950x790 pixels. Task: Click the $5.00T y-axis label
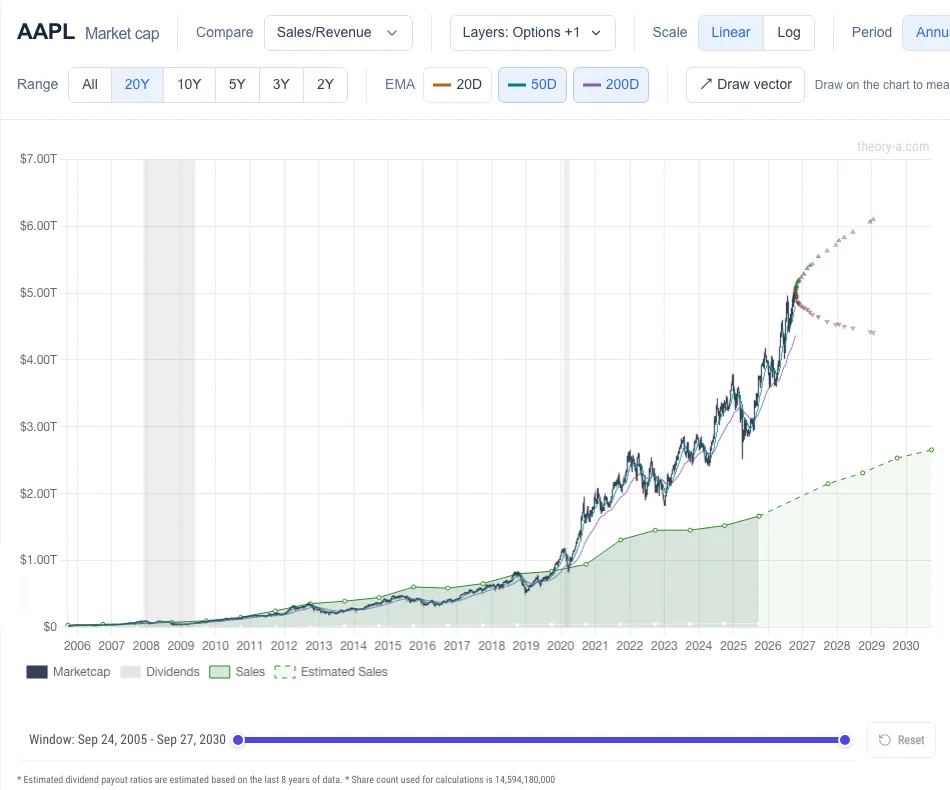click(38, 293)
